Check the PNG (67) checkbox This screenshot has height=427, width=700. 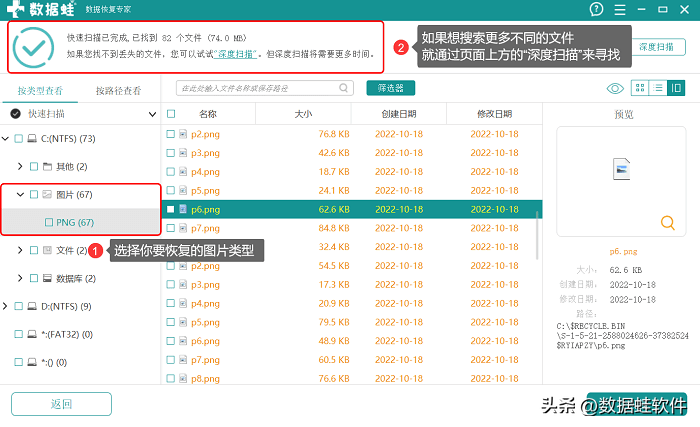point(48,222)
